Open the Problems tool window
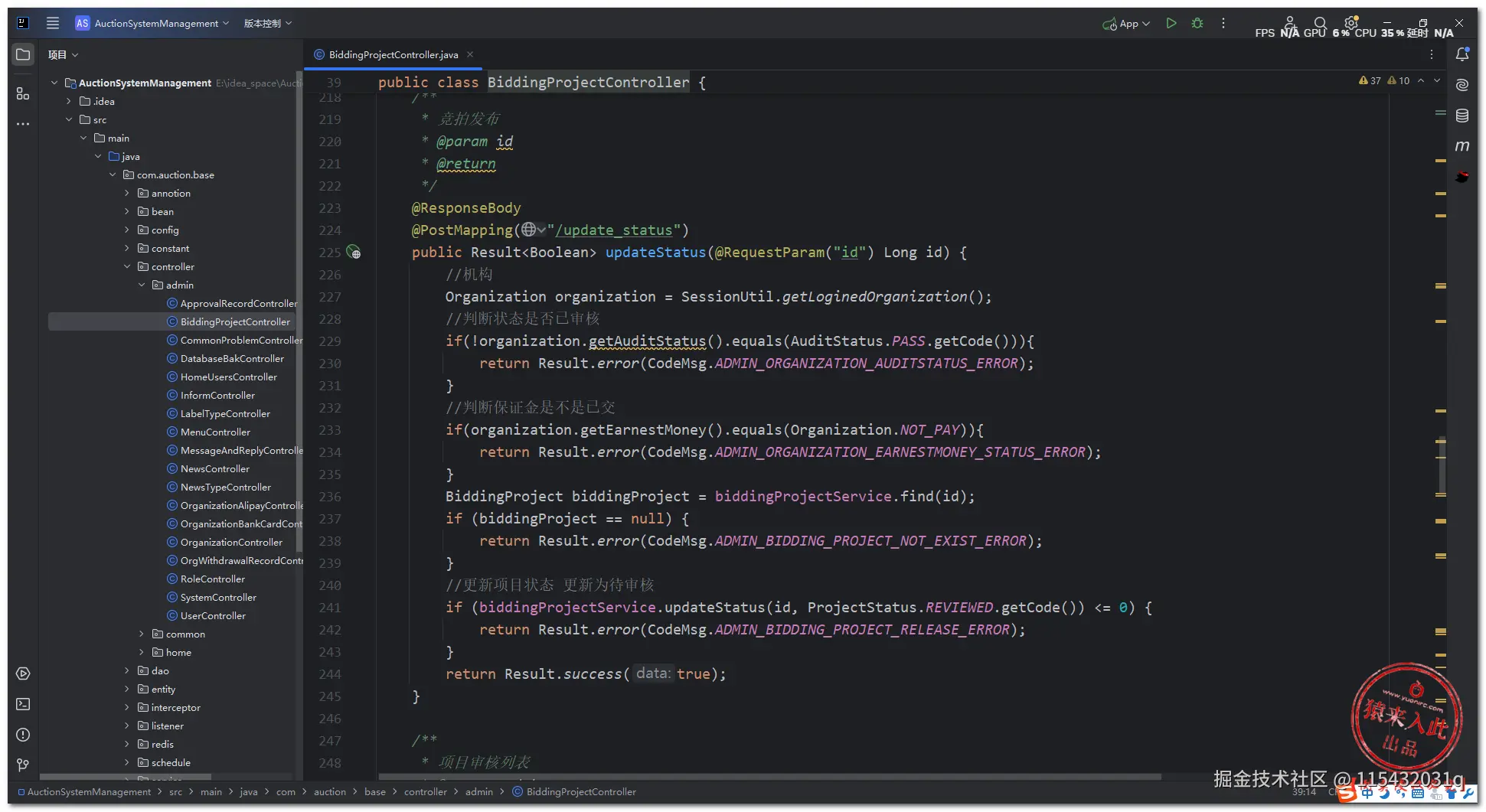 coord(23,735)
